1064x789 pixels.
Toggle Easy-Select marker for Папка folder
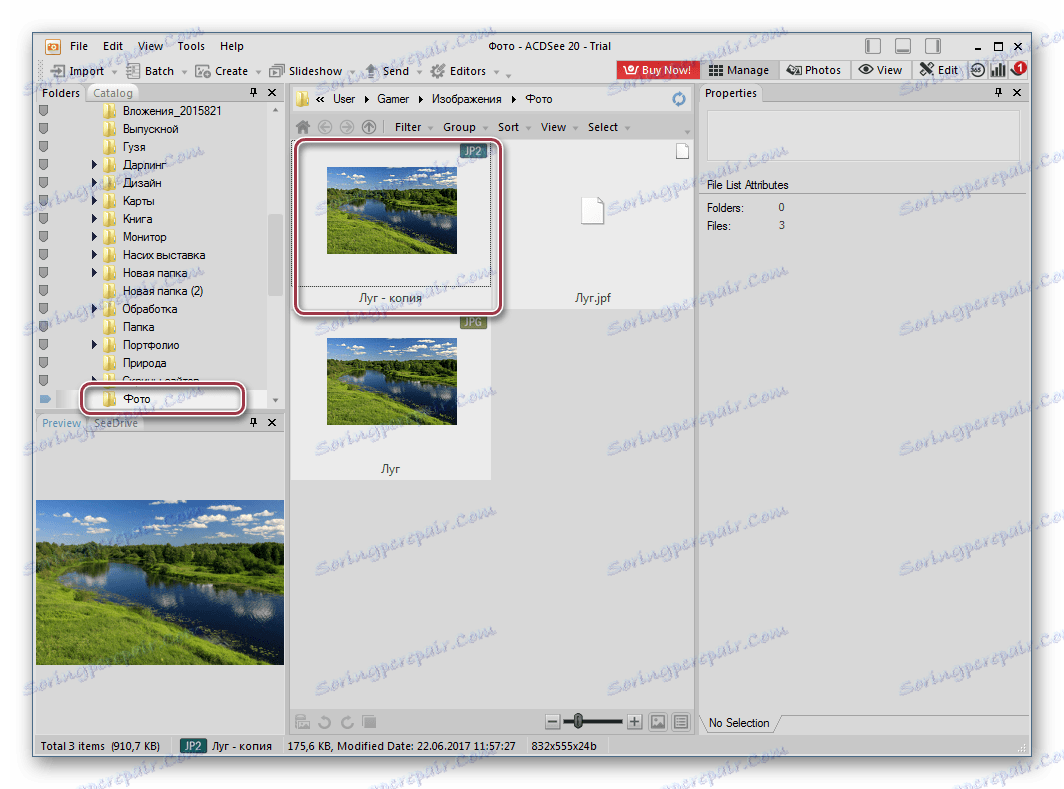(43, 326)
